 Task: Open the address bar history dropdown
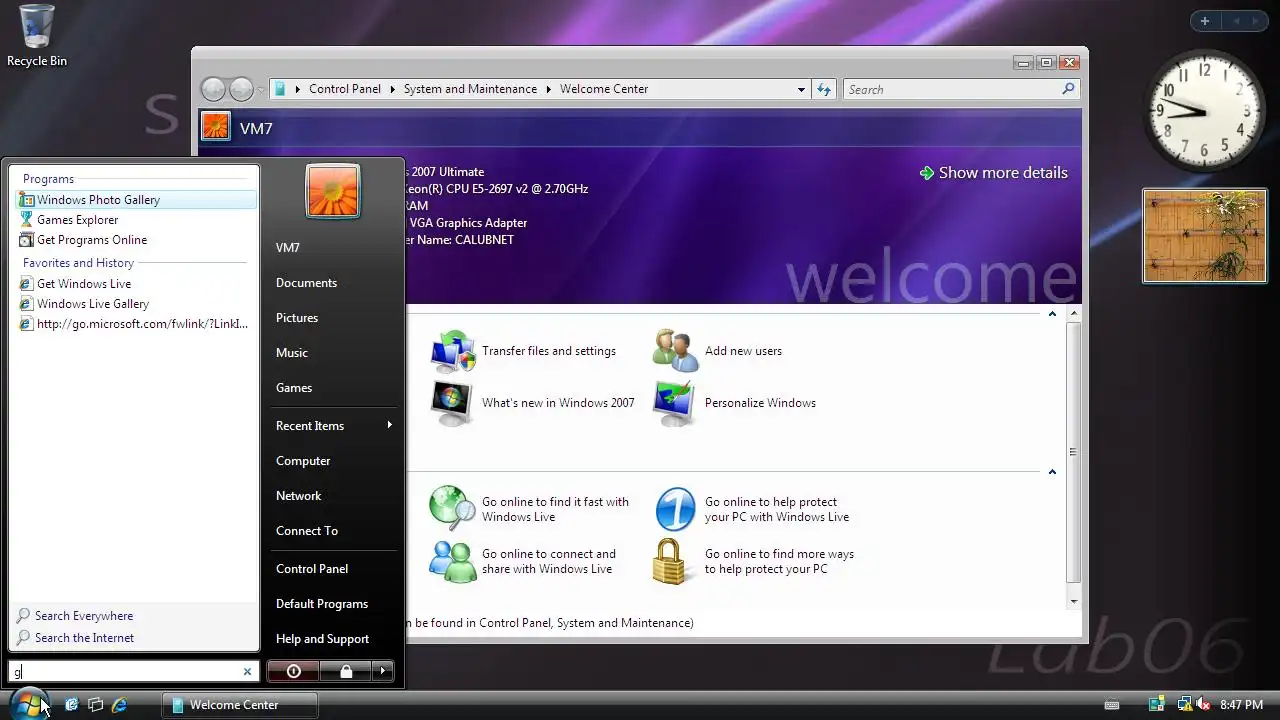801,89
